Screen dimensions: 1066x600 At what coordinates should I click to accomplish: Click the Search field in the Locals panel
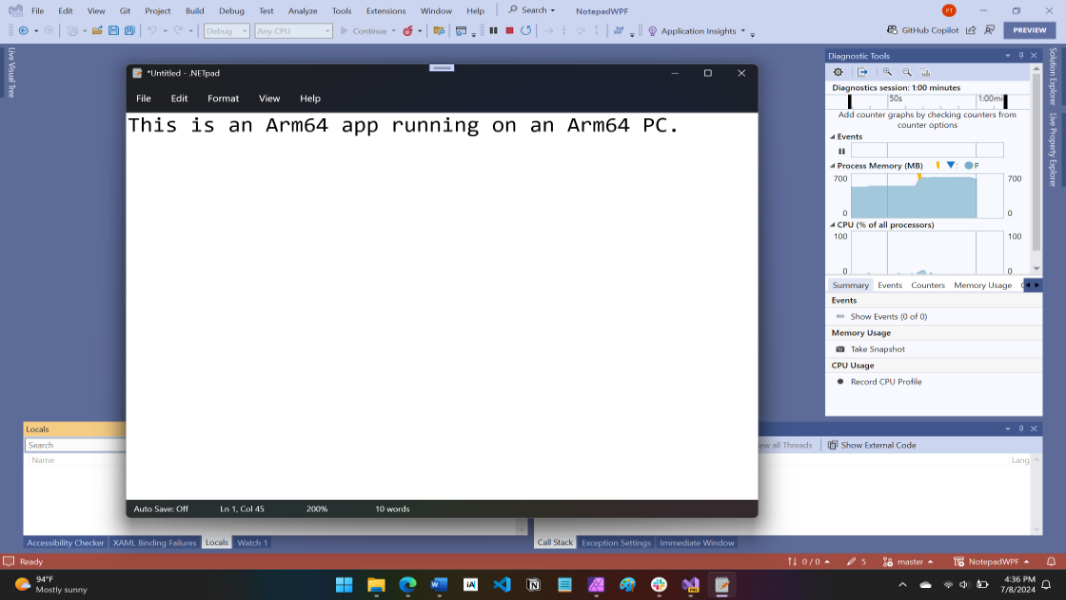pos(75,444)
